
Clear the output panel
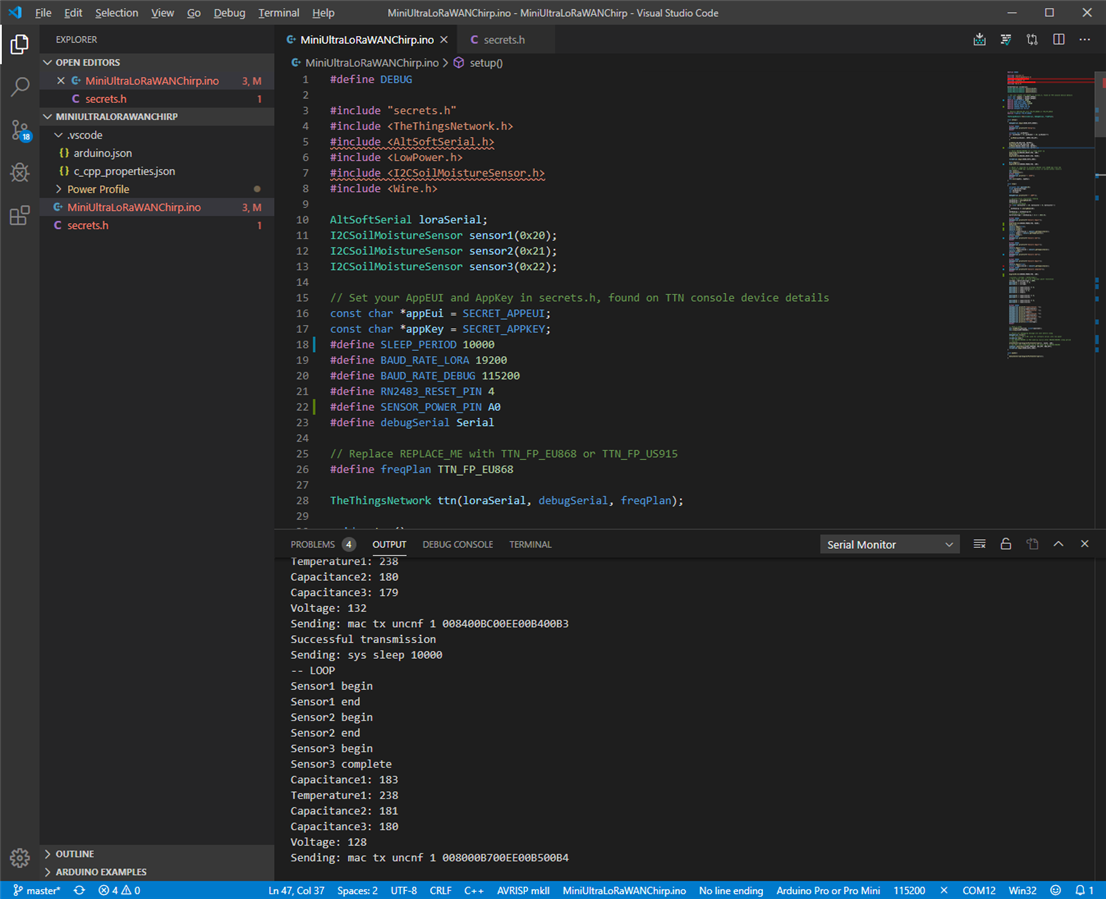tap(979, 544)
